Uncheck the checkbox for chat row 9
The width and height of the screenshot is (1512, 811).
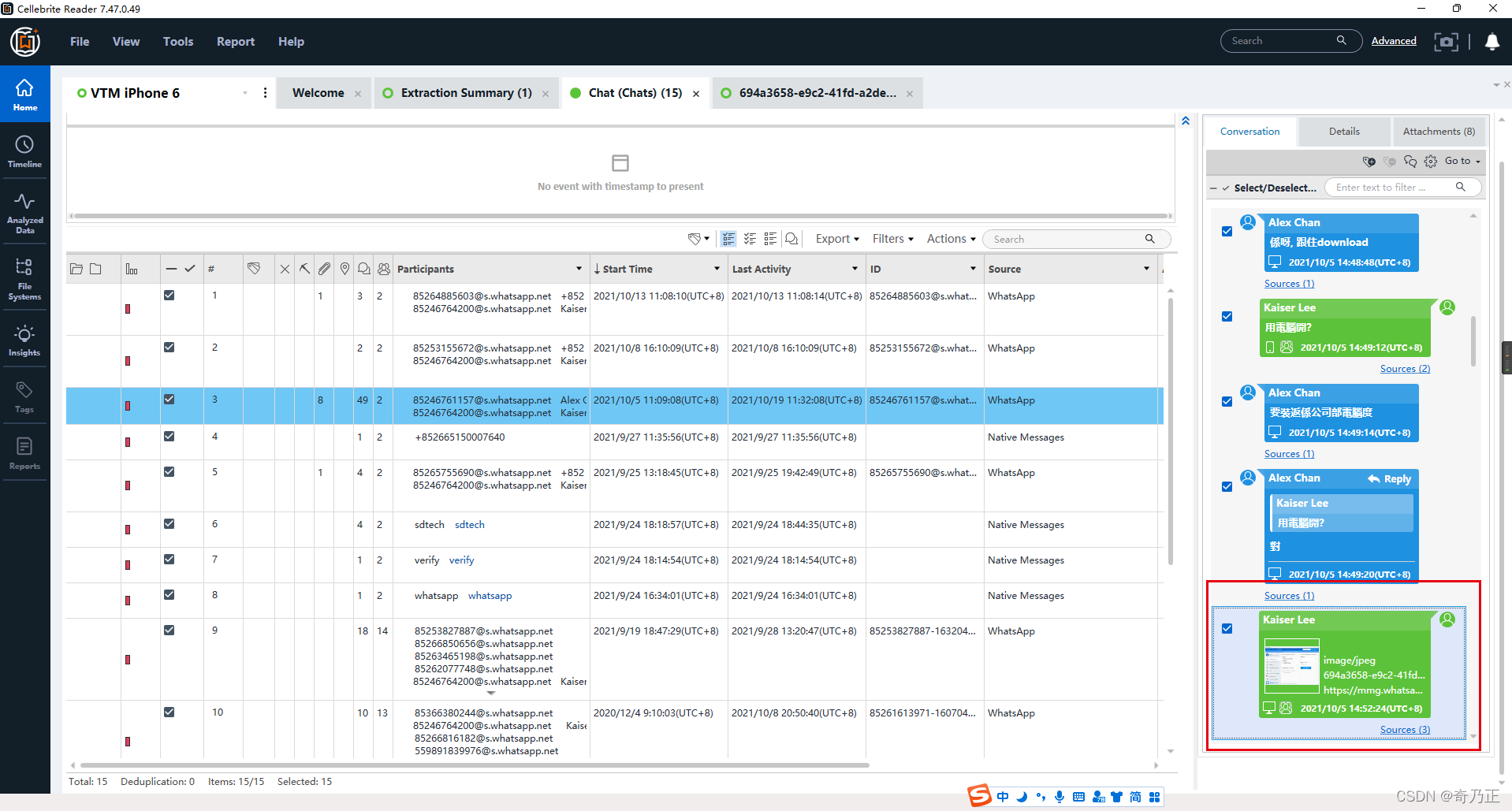click(x=169, y=631)
